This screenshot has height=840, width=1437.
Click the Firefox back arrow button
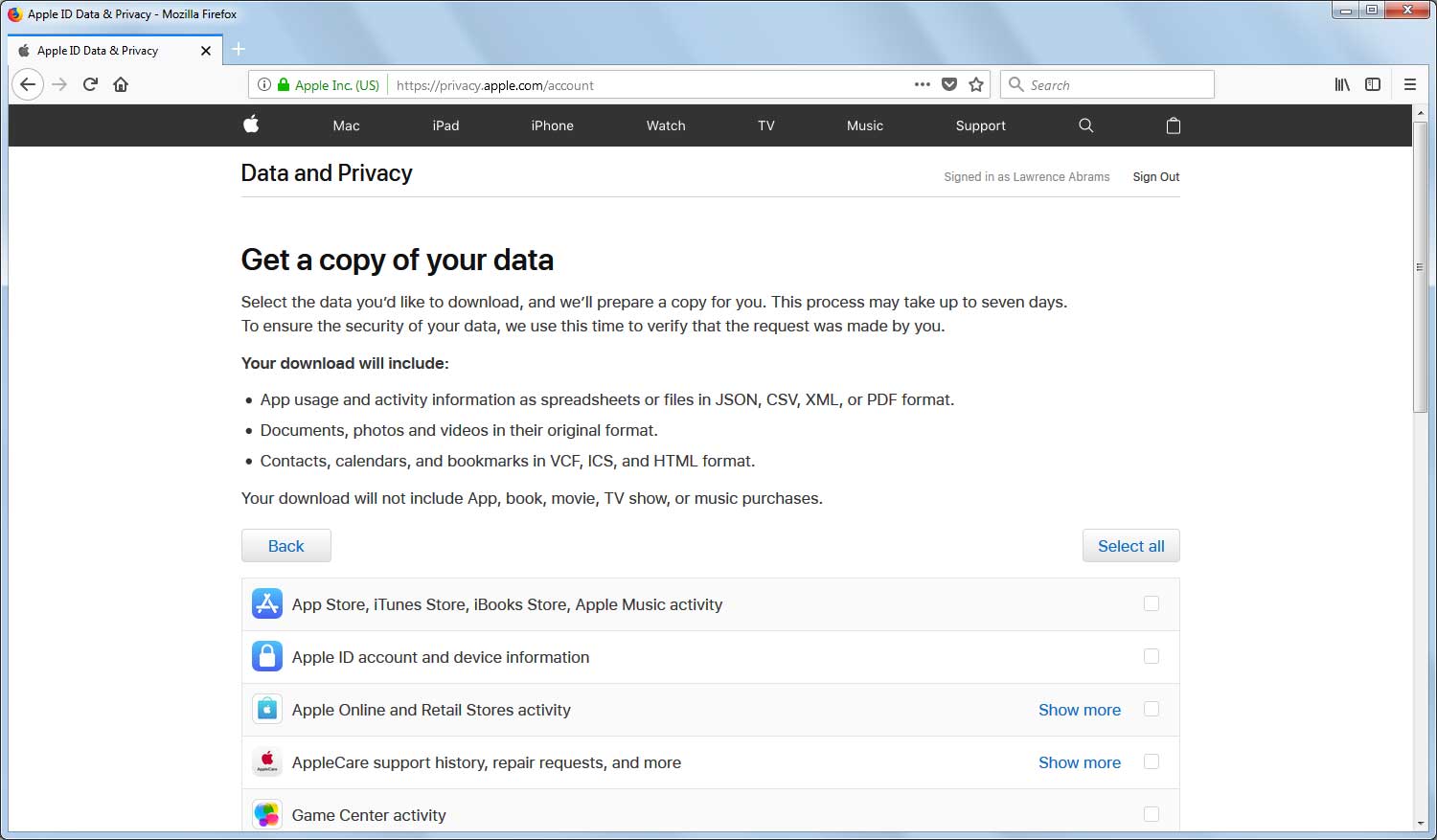[28, 84]
